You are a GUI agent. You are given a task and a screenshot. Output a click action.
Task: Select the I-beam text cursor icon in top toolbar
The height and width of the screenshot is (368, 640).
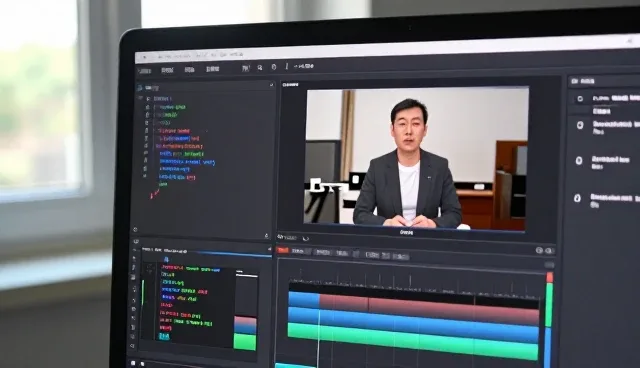click(x=287, y=67)
